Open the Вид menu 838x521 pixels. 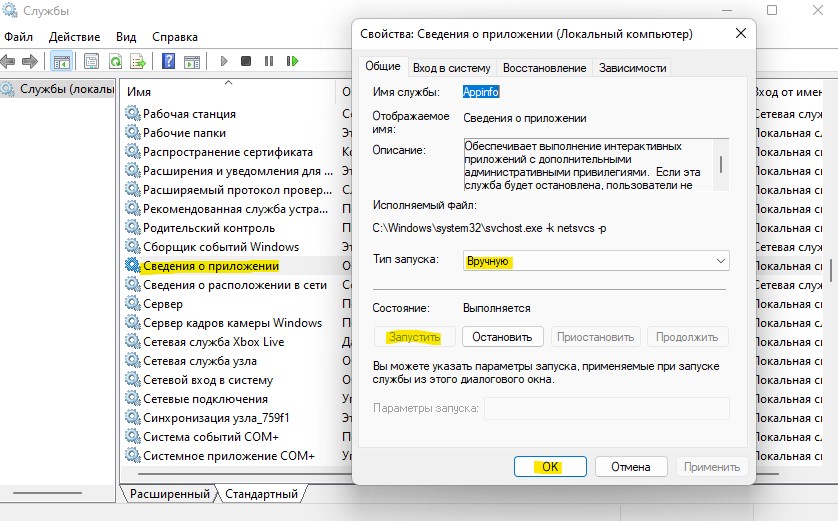[126, 37]
